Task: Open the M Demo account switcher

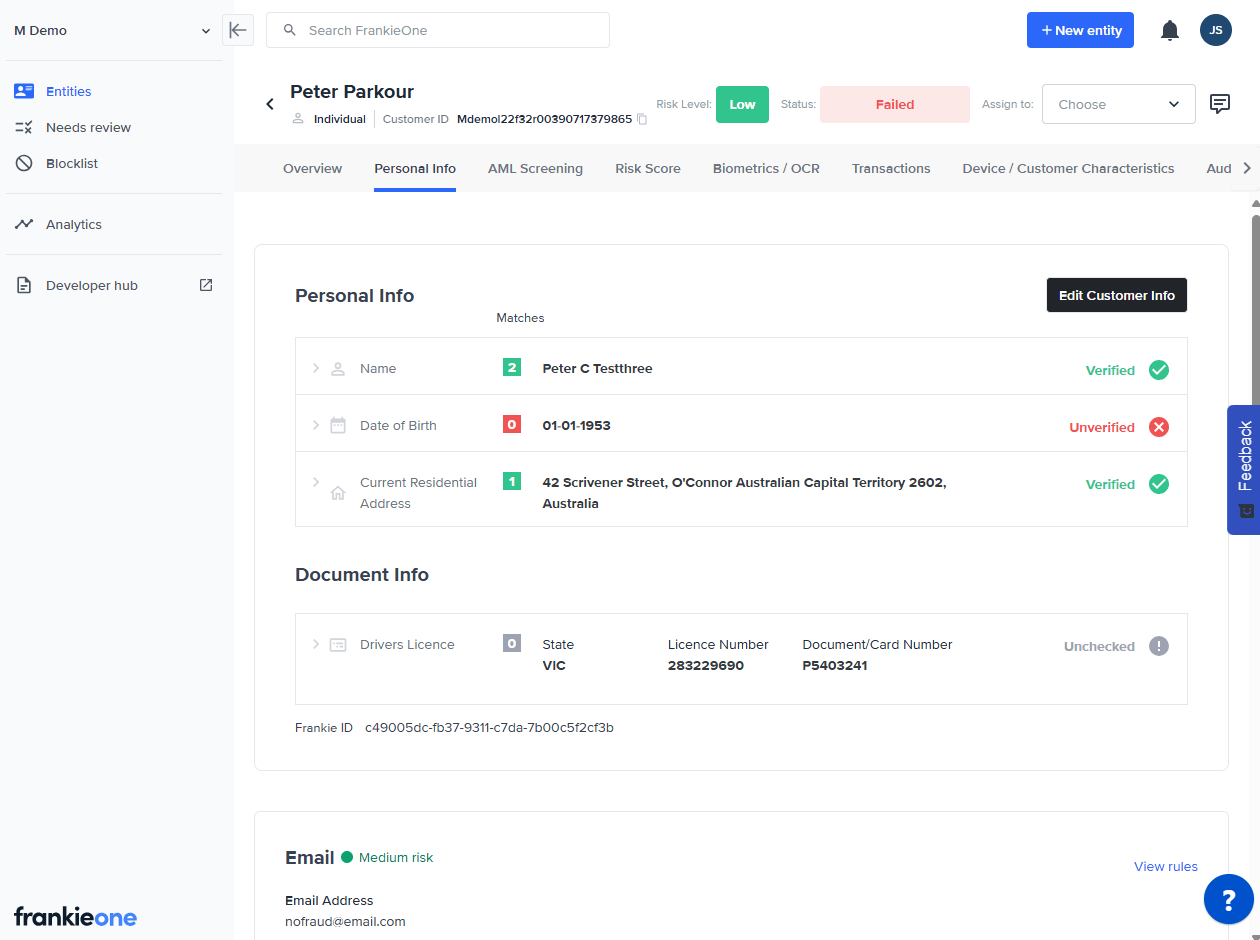Action: pyautogui.click(x=111, y=30)
